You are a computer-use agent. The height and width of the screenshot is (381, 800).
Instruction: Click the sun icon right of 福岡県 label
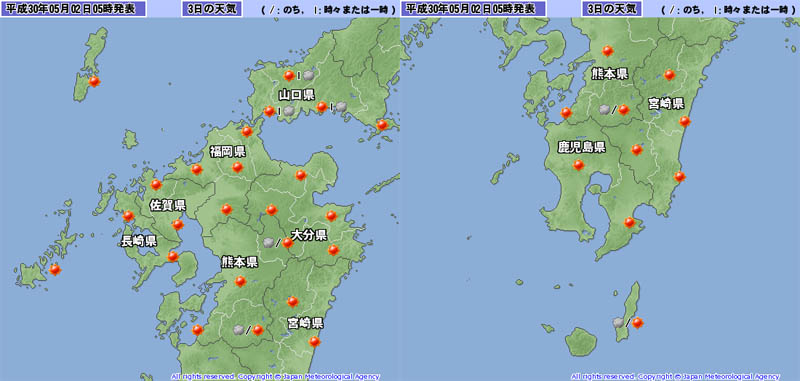[x=238, y=167]
